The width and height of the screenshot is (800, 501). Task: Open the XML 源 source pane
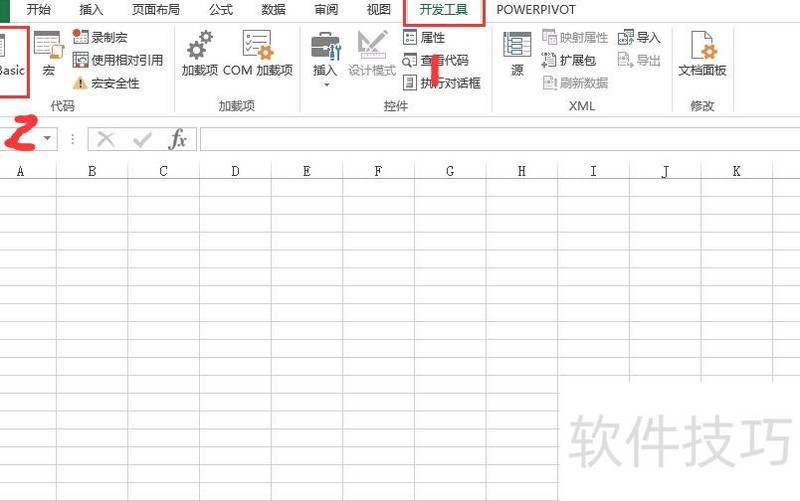point(517,53)
